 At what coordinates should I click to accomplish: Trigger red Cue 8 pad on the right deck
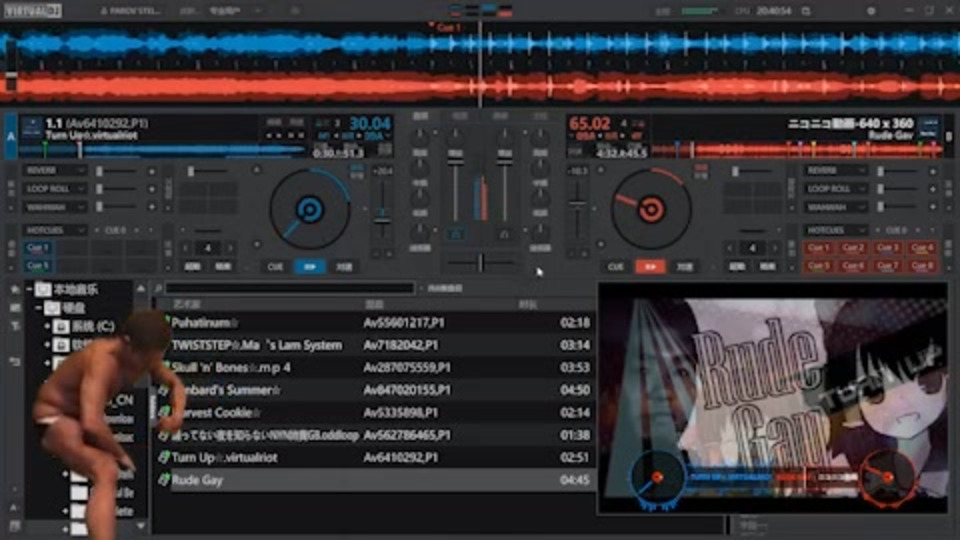click(x=922, y=266)
